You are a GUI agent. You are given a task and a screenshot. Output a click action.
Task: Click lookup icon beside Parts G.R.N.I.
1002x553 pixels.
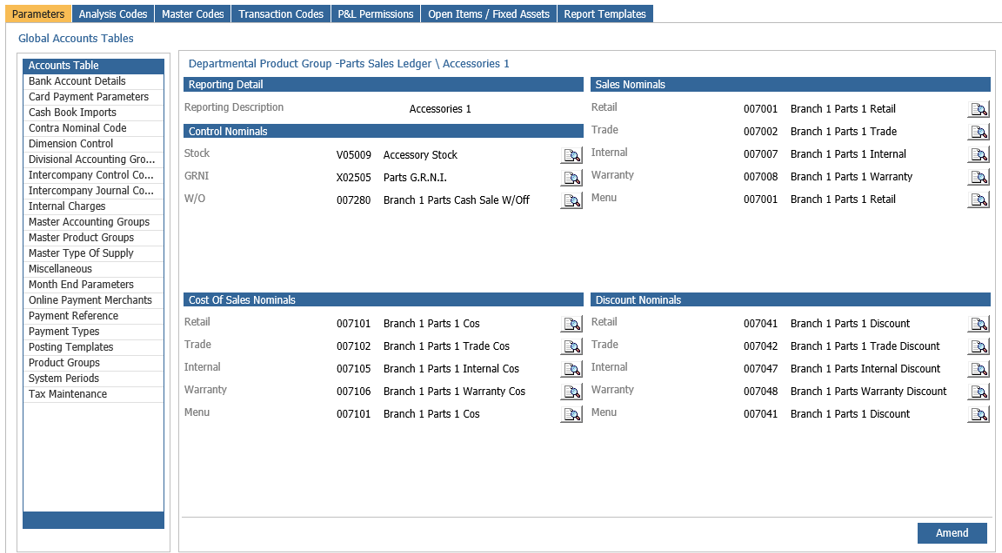pos(571,178)
